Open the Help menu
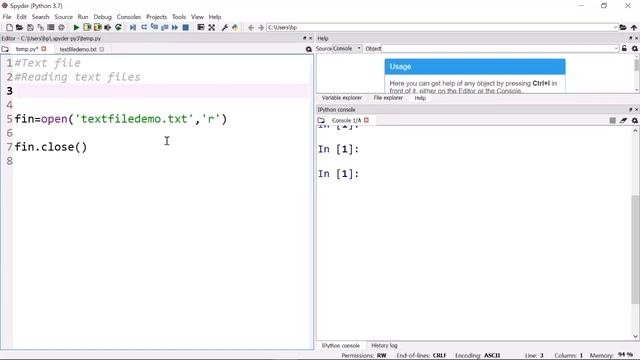This screenshot has height=360, width=640. [215, 17]
